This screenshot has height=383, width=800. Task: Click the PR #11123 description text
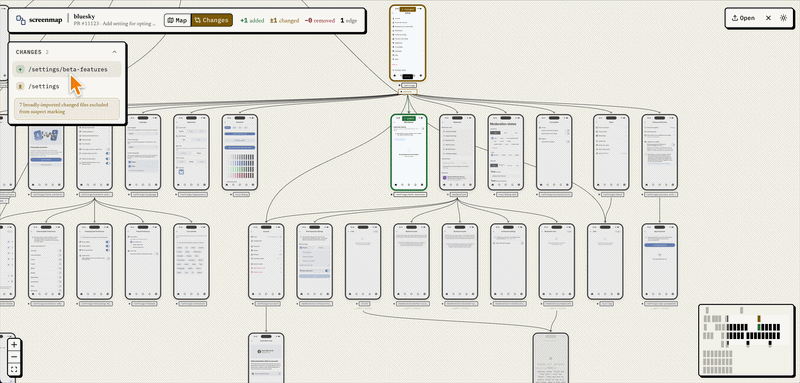(114, 24)
